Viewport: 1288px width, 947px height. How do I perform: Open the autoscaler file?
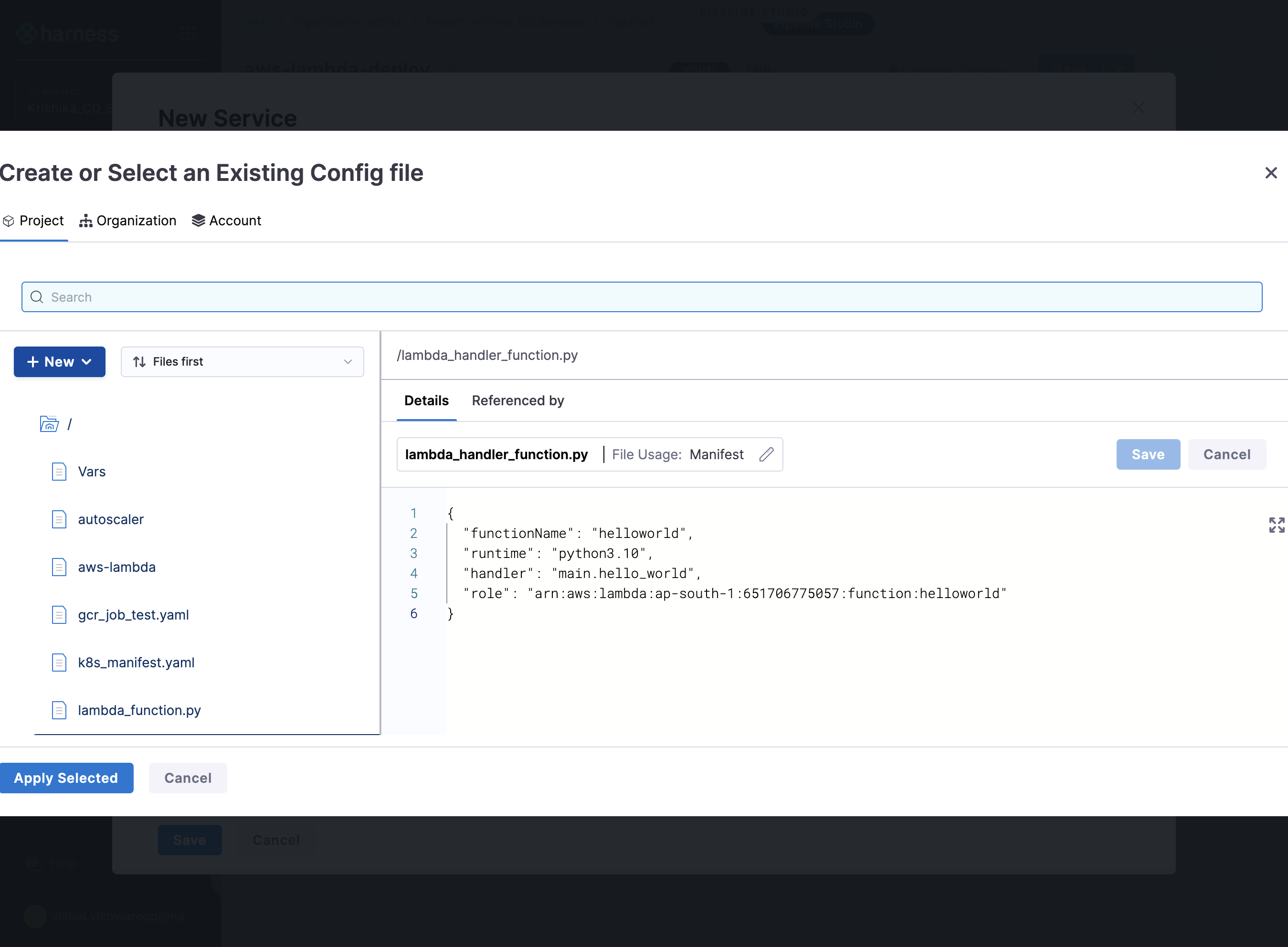click(x=111, y=519)
